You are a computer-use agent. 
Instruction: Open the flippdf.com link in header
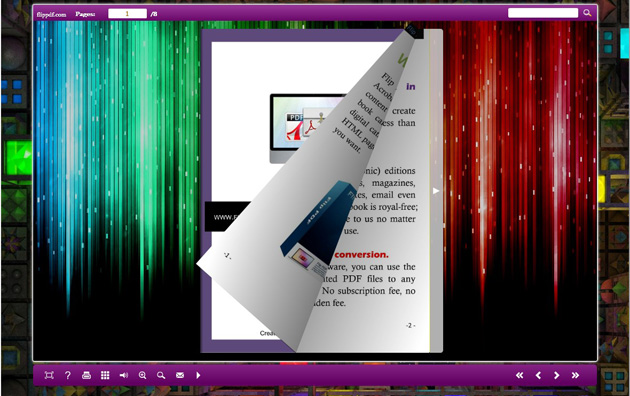[x=51, y=14]
